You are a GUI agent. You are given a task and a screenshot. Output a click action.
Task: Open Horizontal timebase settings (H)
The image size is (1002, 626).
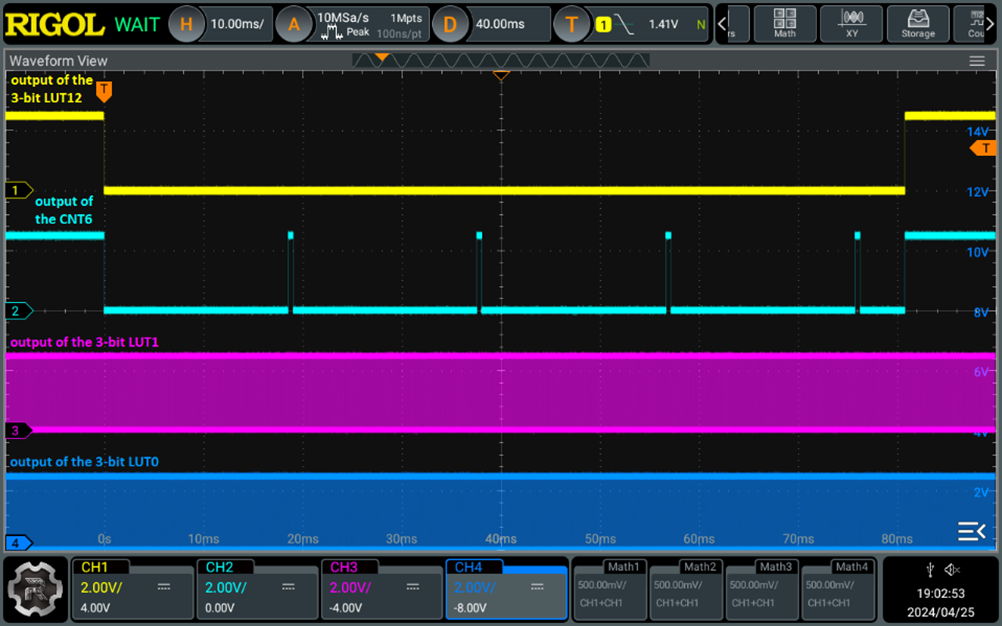click(186, 24)
